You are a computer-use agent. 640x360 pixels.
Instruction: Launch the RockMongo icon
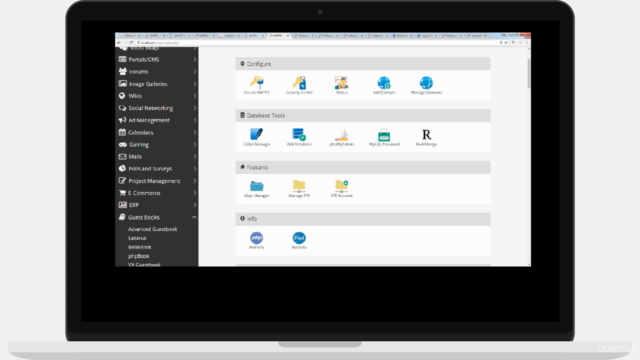click(x=427, y=135)
